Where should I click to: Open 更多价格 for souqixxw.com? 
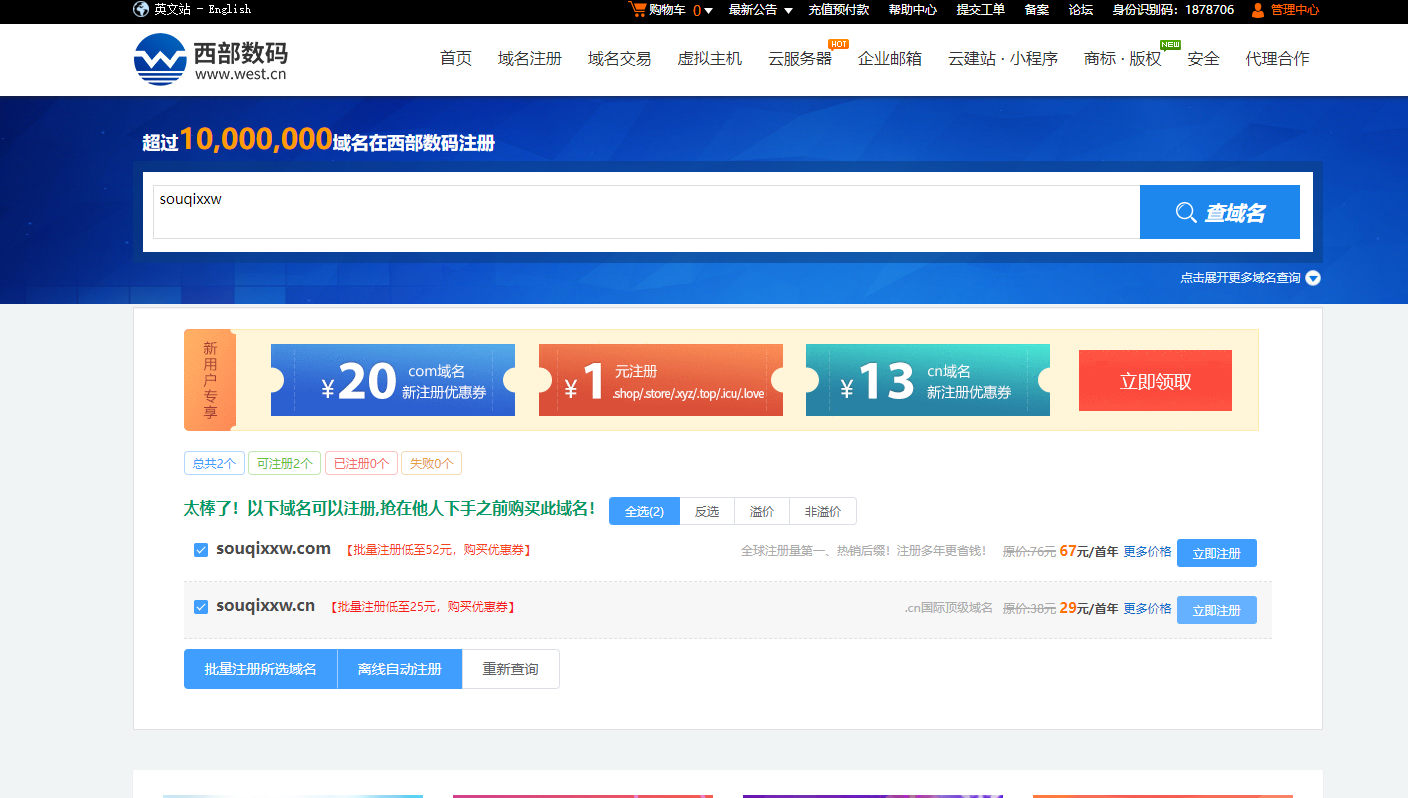pyautogui.click(x=1147, y=551)
